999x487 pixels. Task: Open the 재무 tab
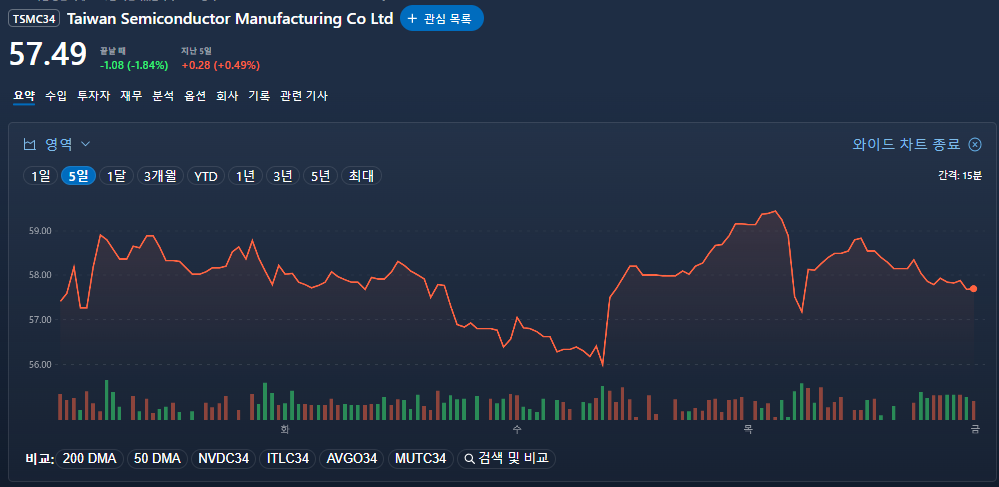[131, 96]
